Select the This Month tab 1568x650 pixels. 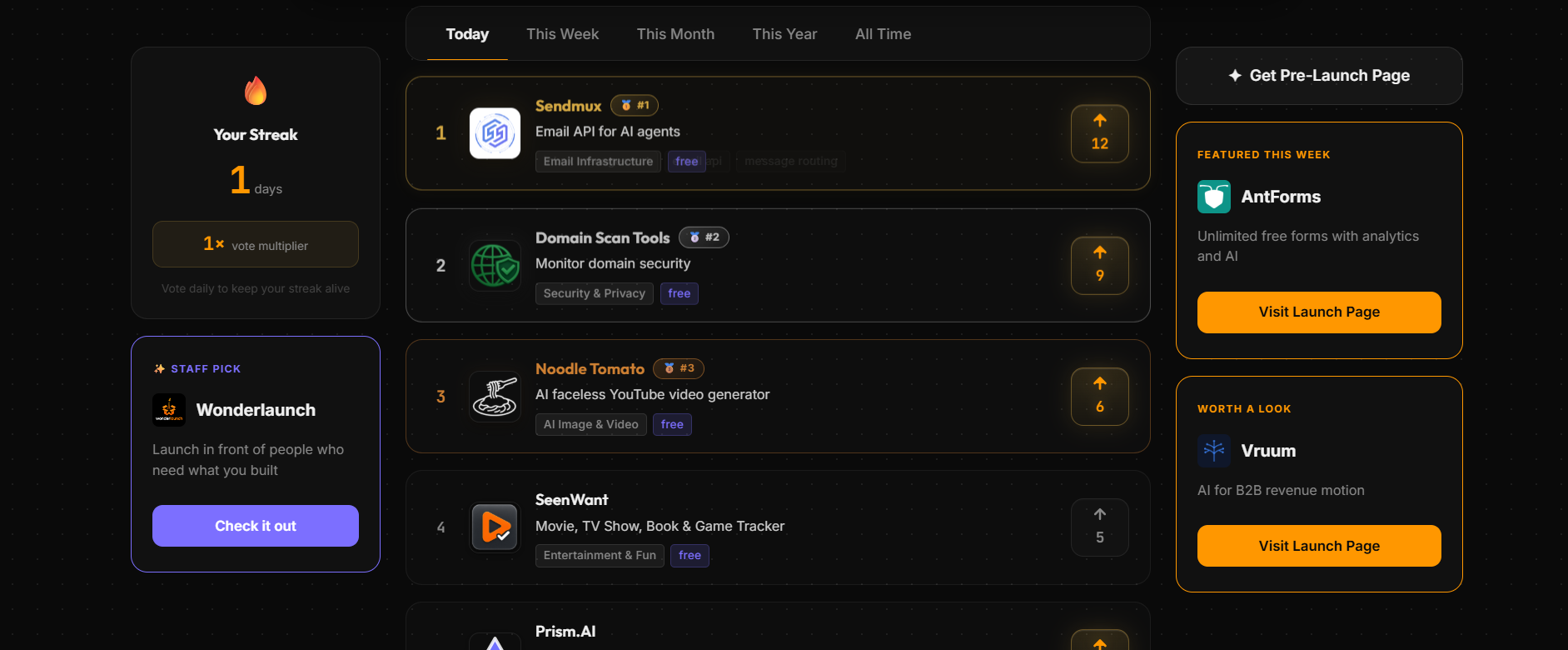click(675, 34)
